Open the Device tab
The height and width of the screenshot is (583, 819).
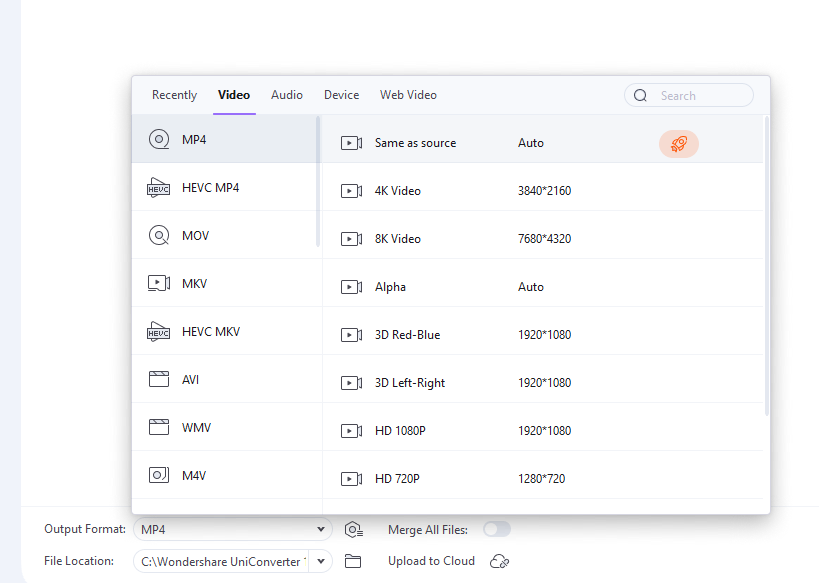click(341, 95)
